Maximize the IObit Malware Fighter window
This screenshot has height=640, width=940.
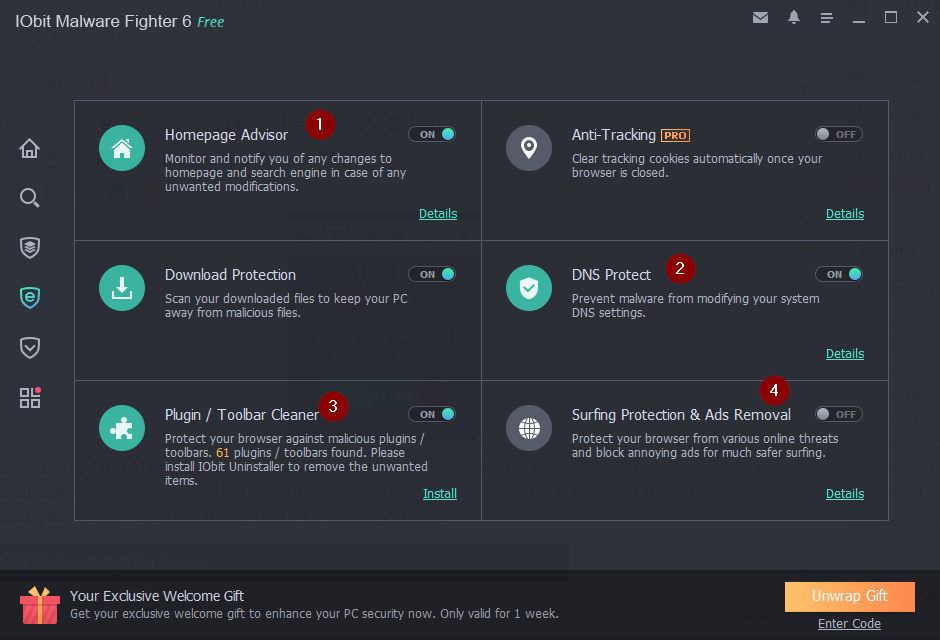click(x=891, y=17)
